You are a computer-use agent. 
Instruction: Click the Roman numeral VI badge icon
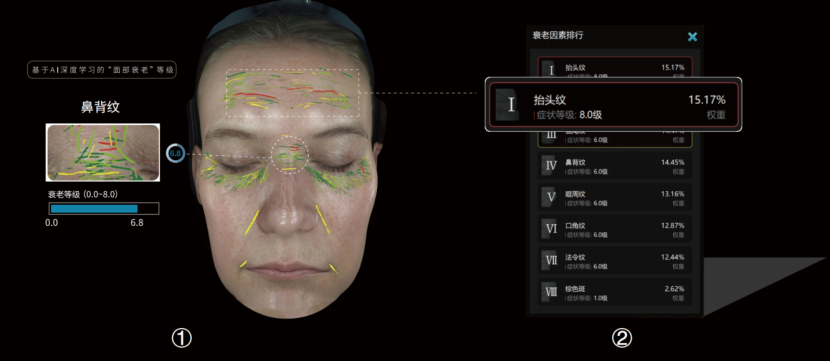pos(551,229)
